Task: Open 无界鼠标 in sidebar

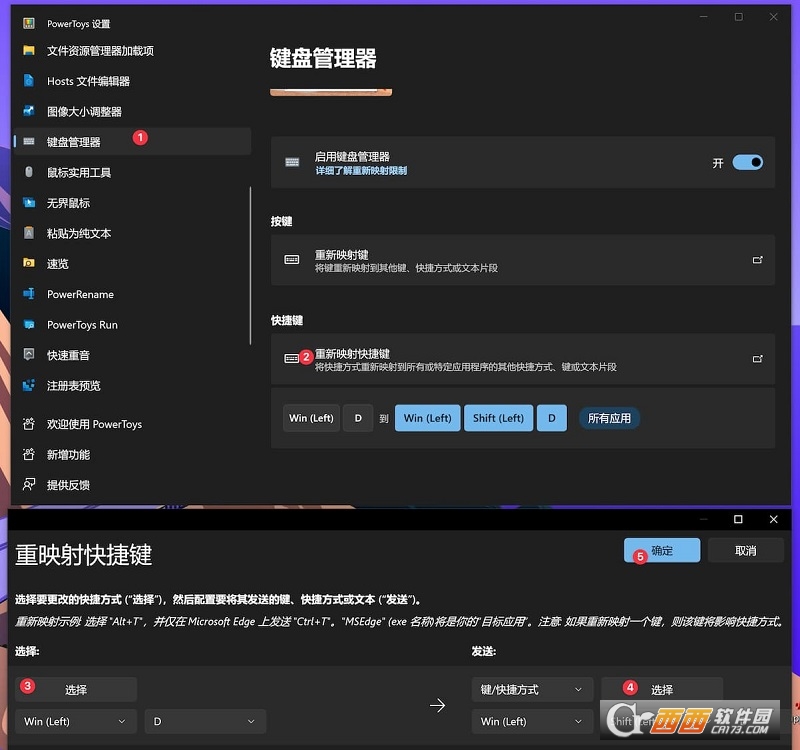Action: (133, 203)
